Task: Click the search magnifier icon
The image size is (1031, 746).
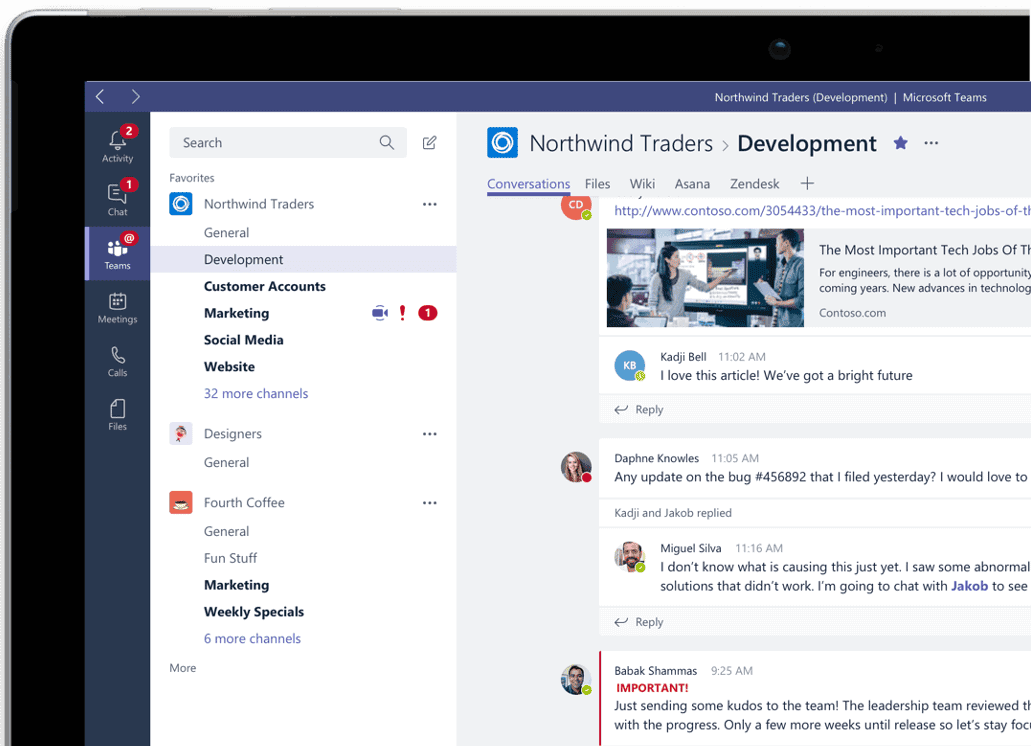Action: click(387, 142)
